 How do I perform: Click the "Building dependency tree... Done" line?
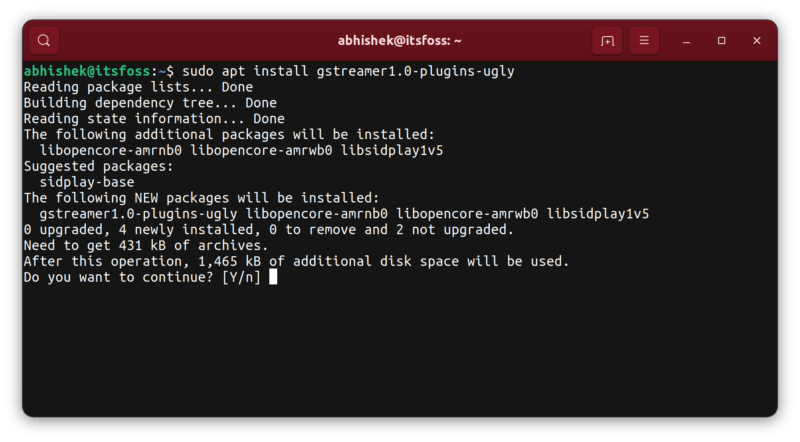pos(150,103)
